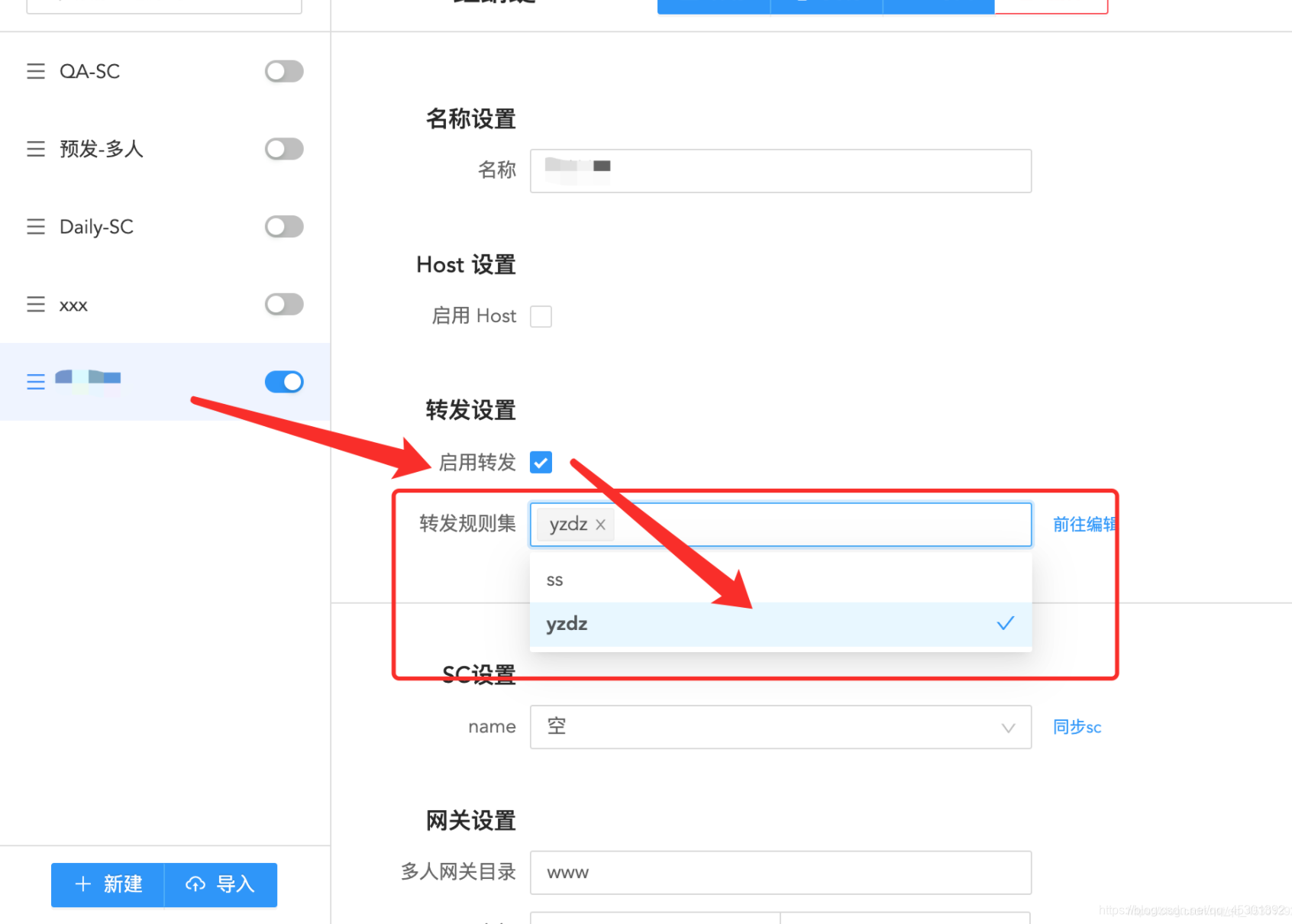Click the 同步sc link

[x=1077, y=727]
